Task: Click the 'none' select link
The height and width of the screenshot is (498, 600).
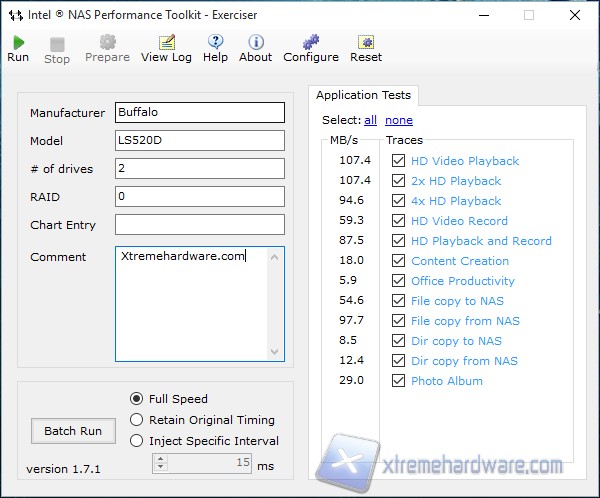Action: point(399,120)
